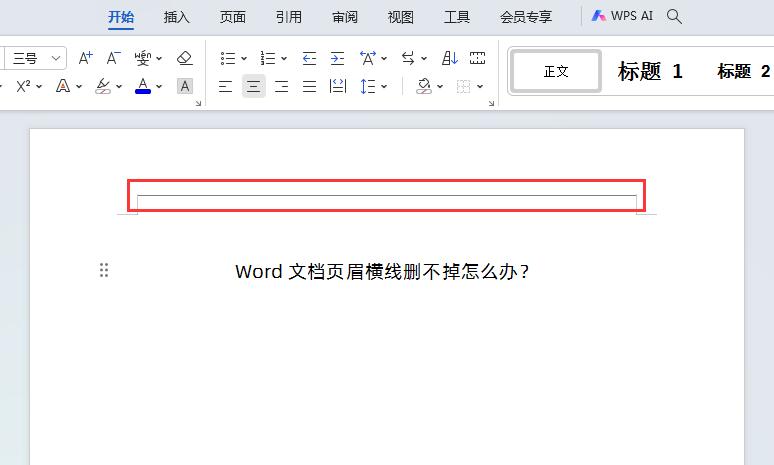
Task: Click the paragraph drag handle dots
Action: [x=104, y=270]
